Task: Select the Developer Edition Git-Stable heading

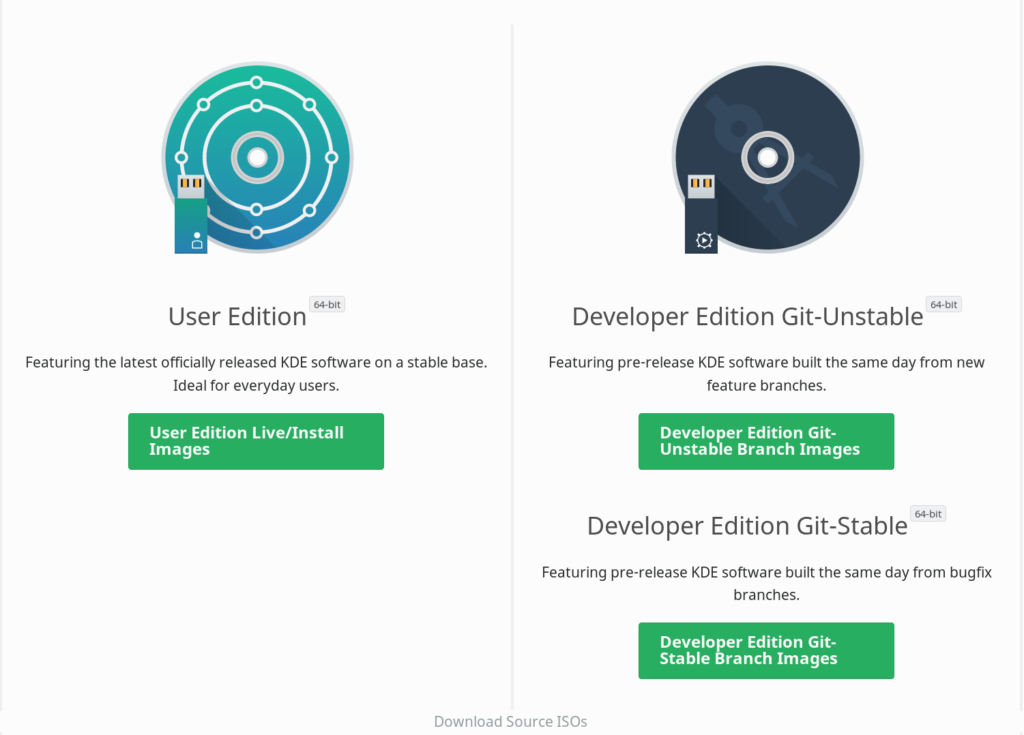Action: pyautogui.click(x=747, y=526)
